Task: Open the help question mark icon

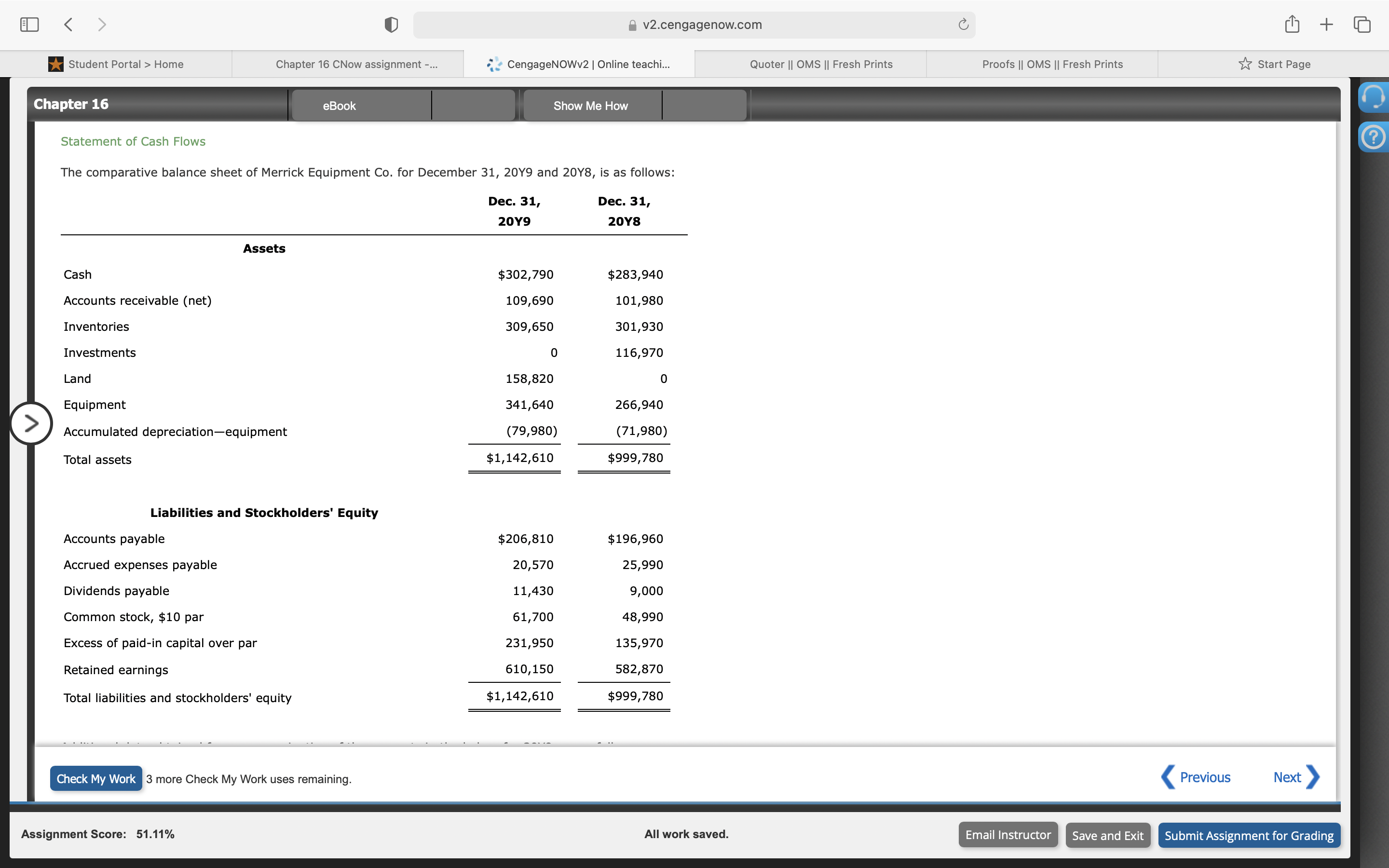Action: tap(1374, 136)
